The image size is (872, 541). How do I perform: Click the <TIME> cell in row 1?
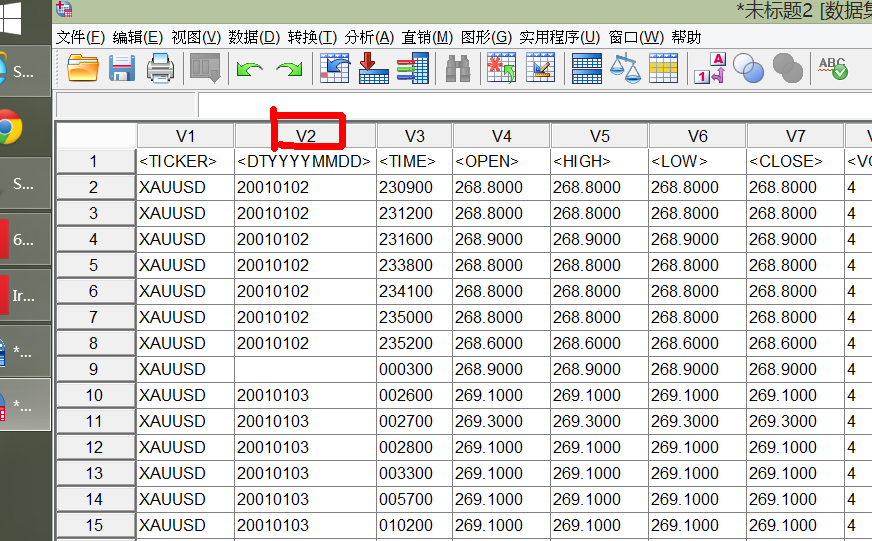click(x=415, y=161)
